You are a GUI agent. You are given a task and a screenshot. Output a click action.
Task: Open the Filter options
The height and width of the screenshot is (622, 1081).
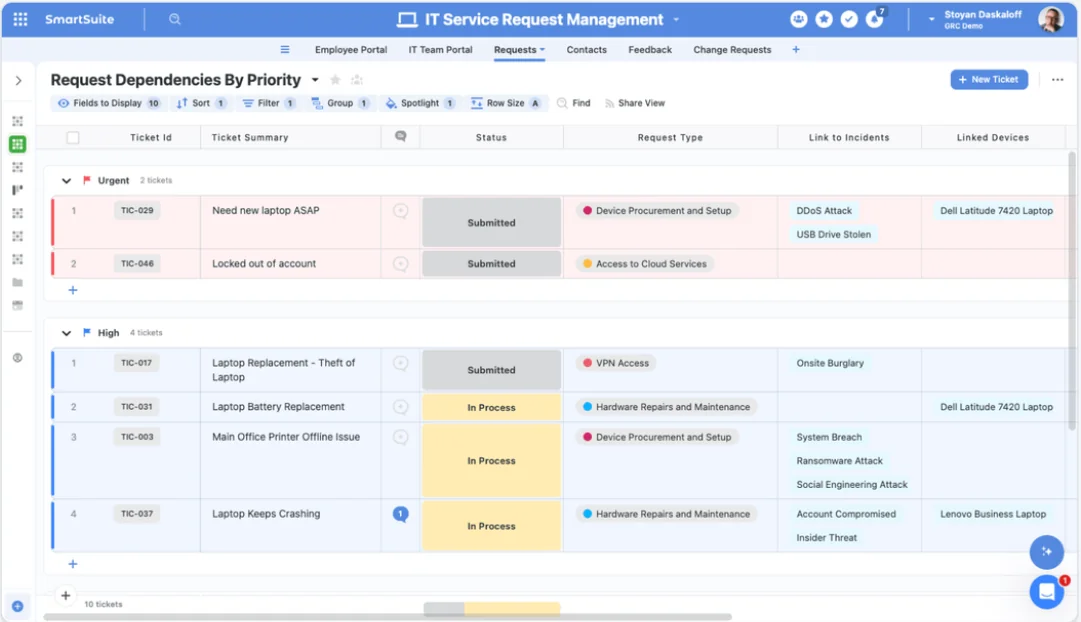coord(270,103)
